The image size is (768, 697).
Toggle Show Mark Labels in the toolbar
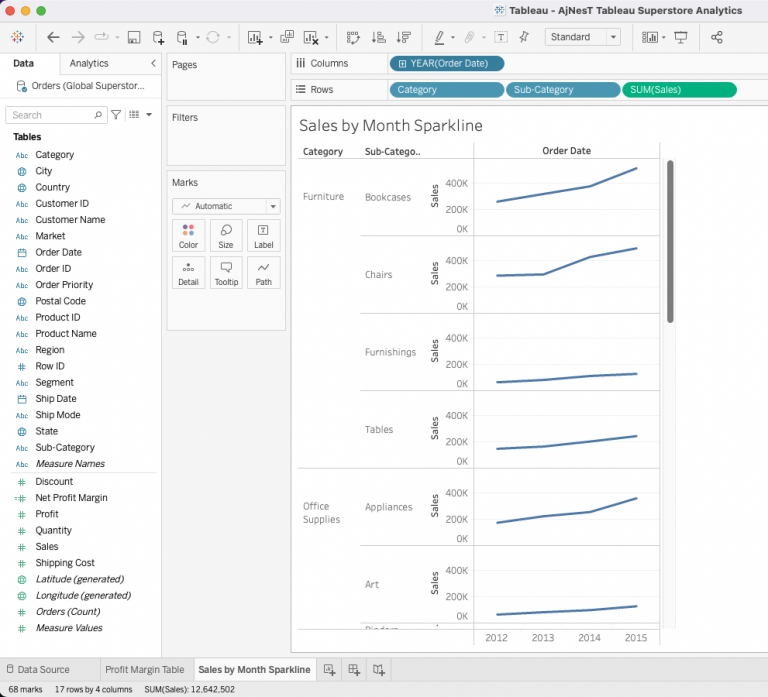500,37
